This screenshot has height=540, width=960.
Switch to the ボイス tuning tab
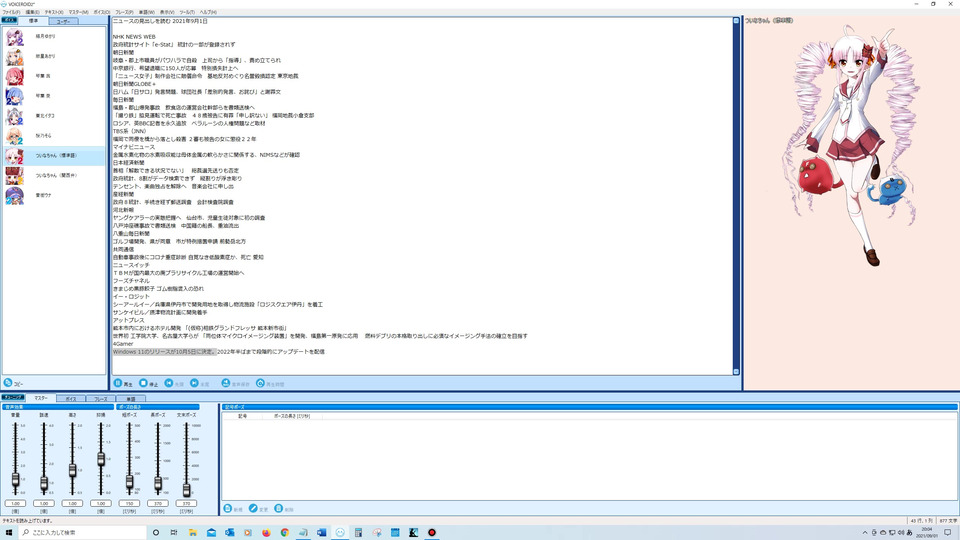[x=71, y=399]
